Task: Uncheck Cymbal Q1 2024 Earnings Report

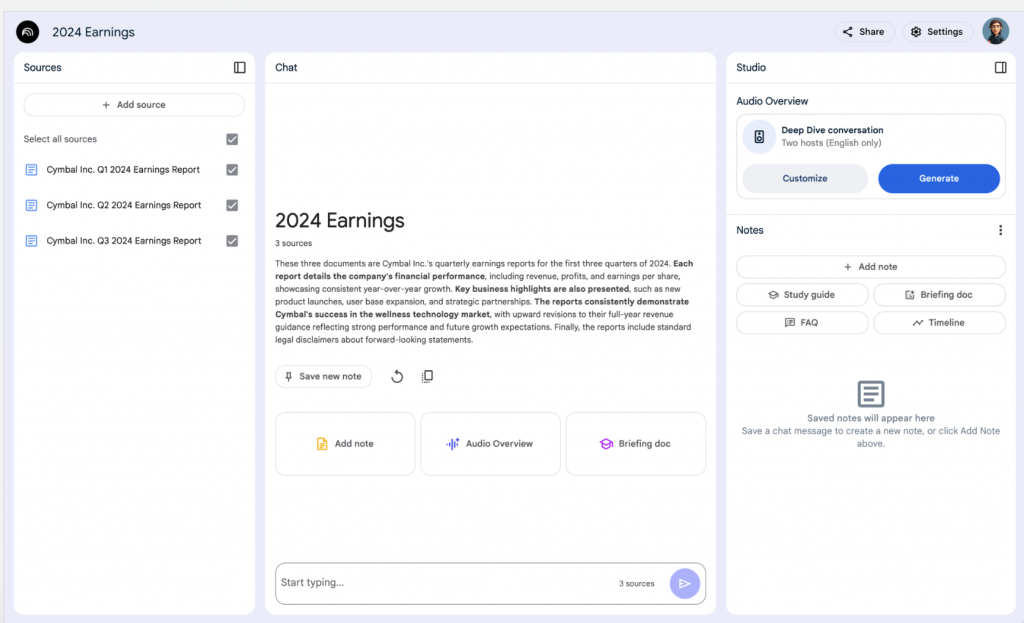Action: click(x=232, y=169)
